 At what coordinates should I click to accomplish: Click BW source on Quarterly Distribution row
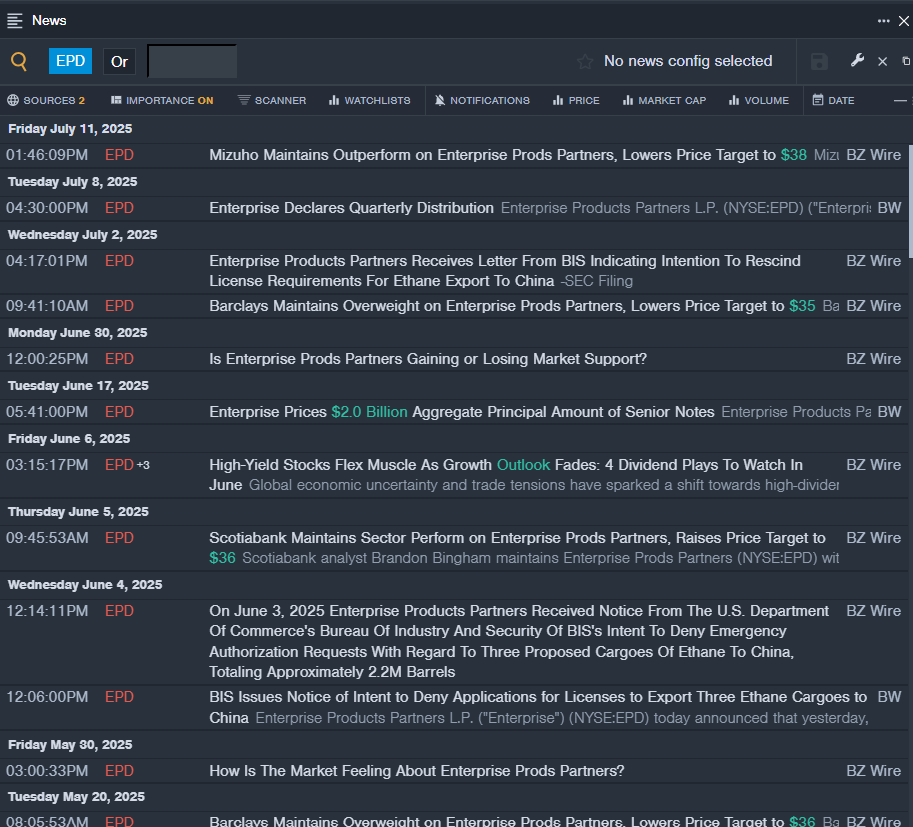[x=889, y=208]
